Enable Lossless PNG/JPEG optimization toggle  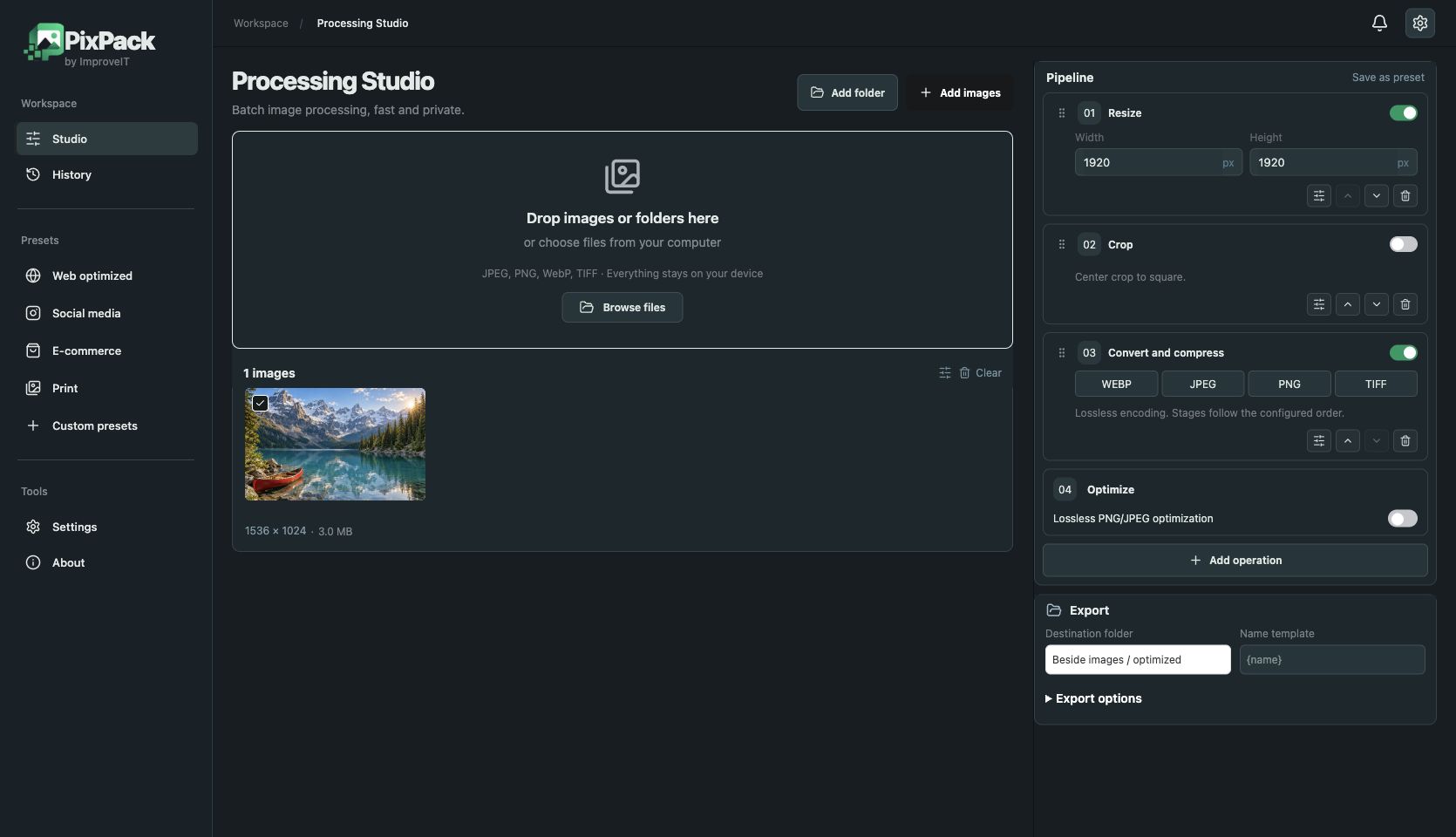coord(1403,519)
